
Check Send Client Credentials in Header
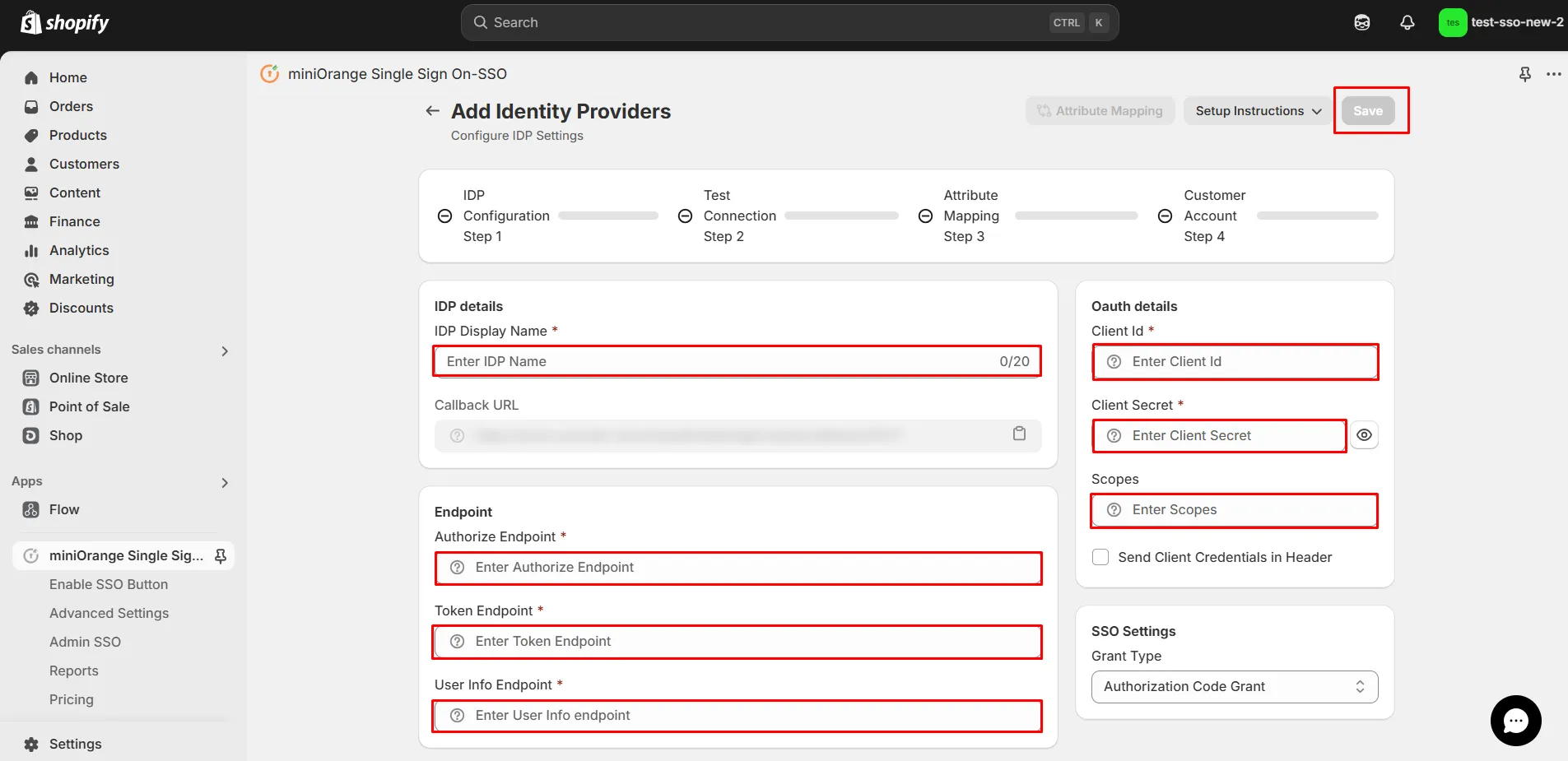pos(1100,557)
